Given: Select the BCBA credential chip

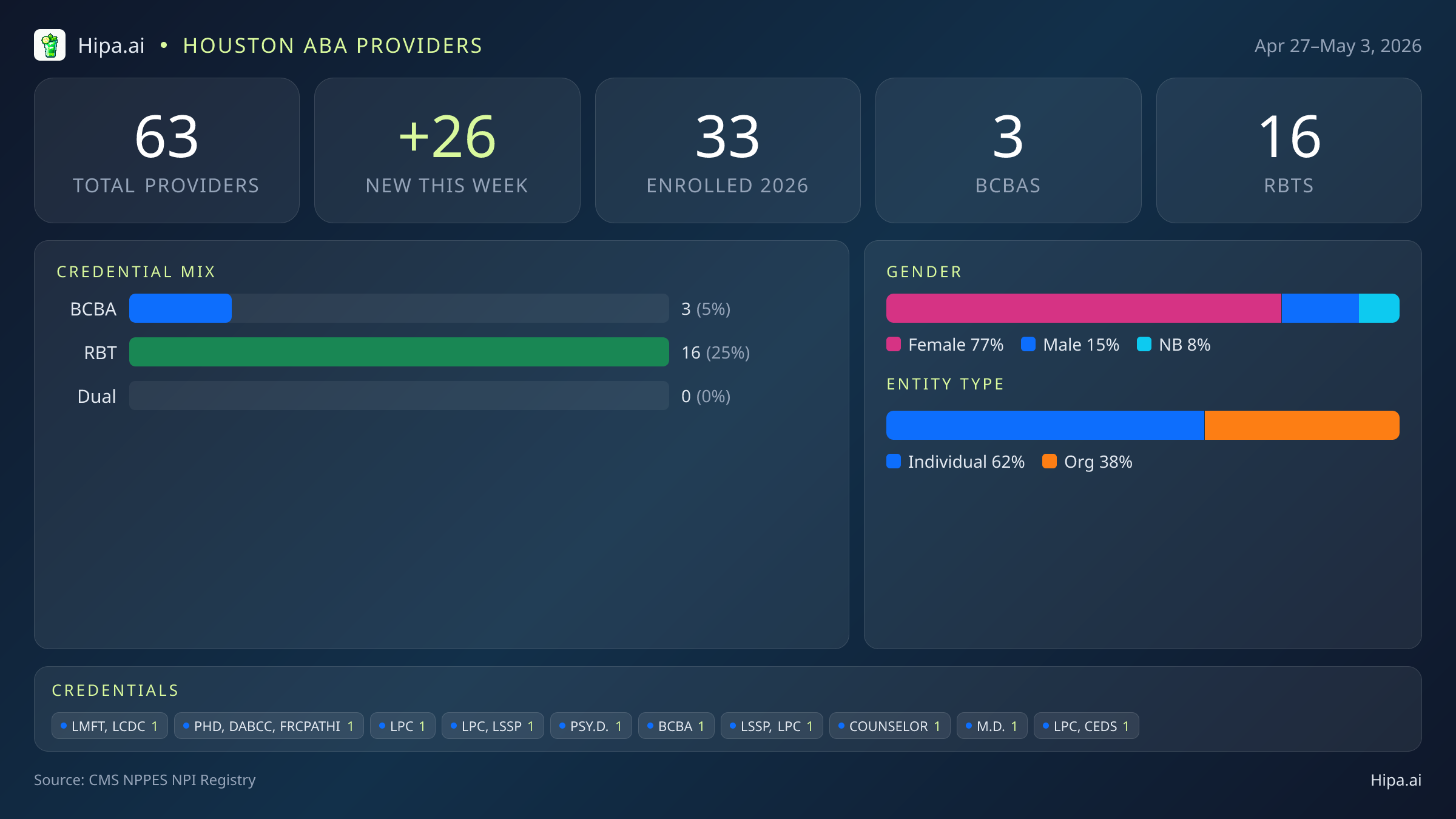Looking at the screenshot, I should tap(676, 726).
